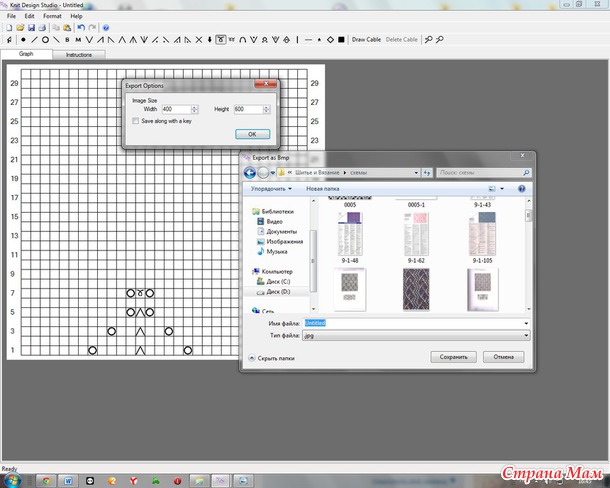This screenshot has width=610, height=488.
Task: Click the second magnifier zoom icon
Action: click(440, 39)
